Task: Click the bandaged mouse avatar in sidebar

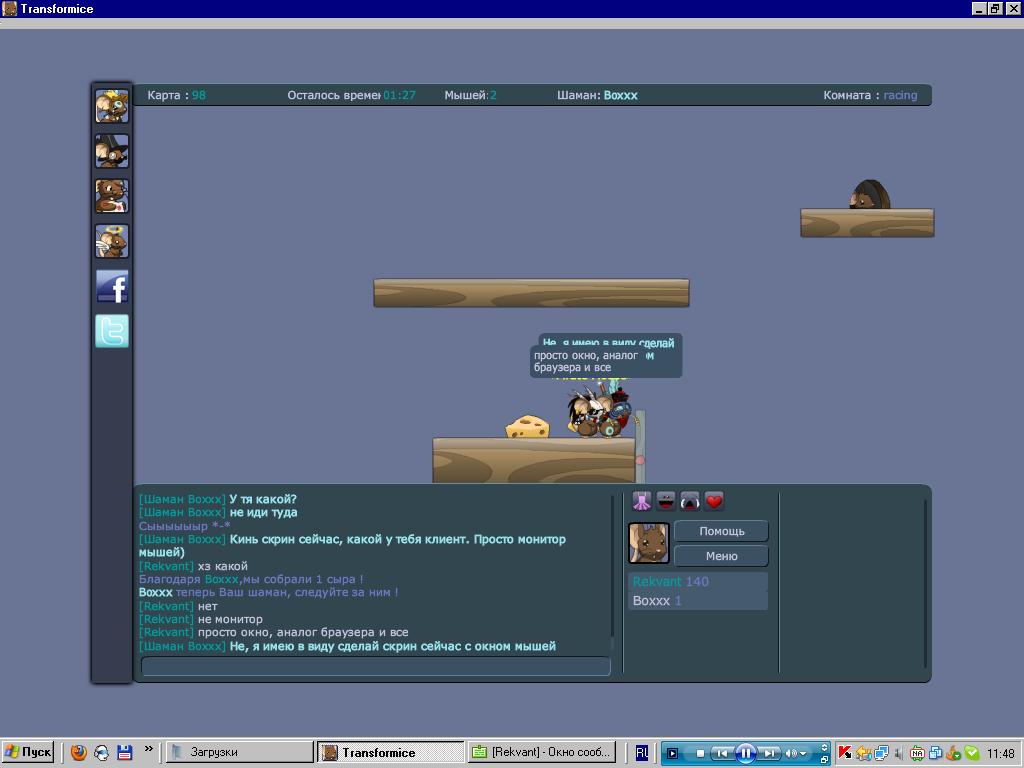Action: pos(112,196)
